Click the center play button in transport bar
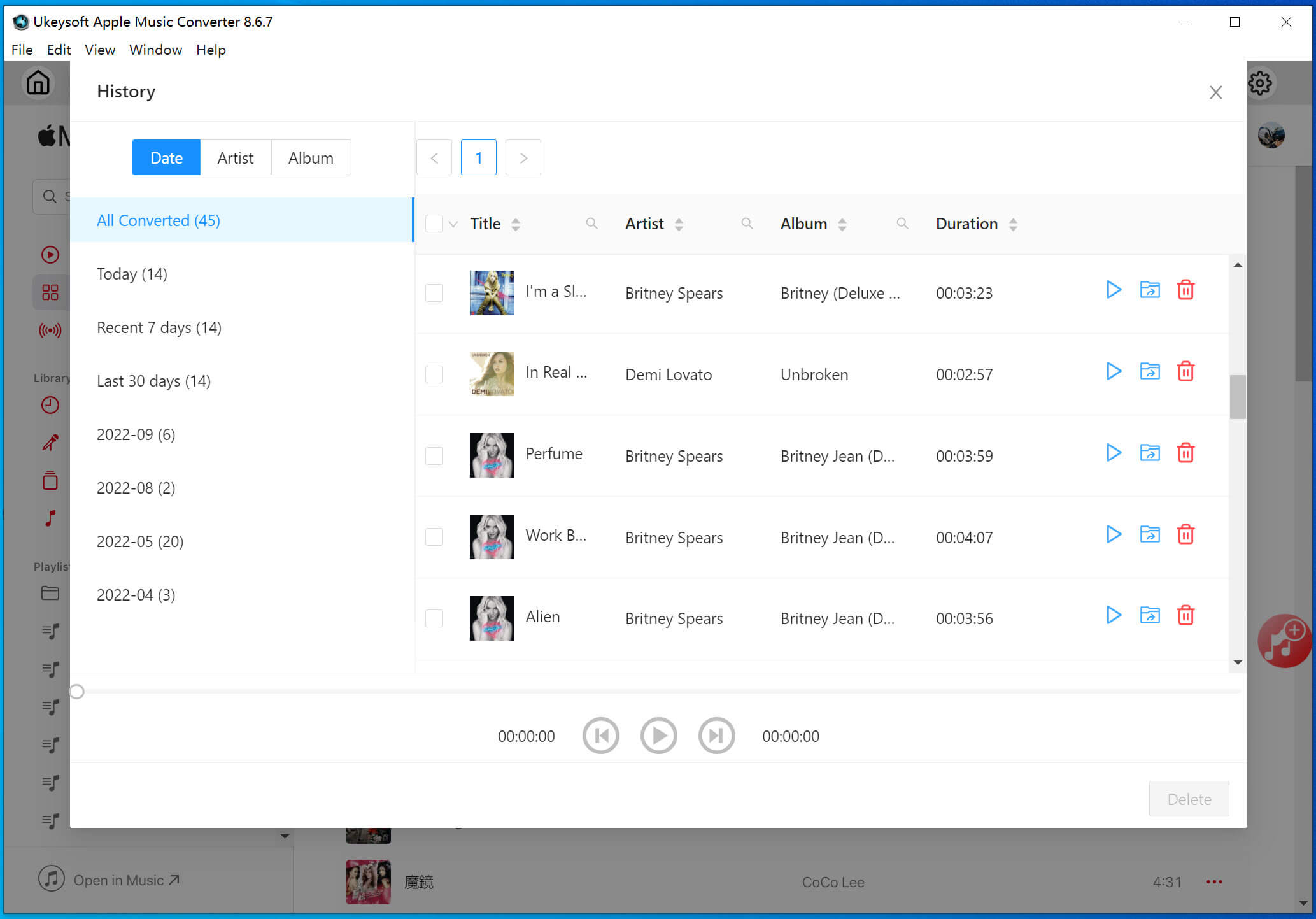Image resolution: width=1316 pixels, height=919 pixels. click(659, 736)
